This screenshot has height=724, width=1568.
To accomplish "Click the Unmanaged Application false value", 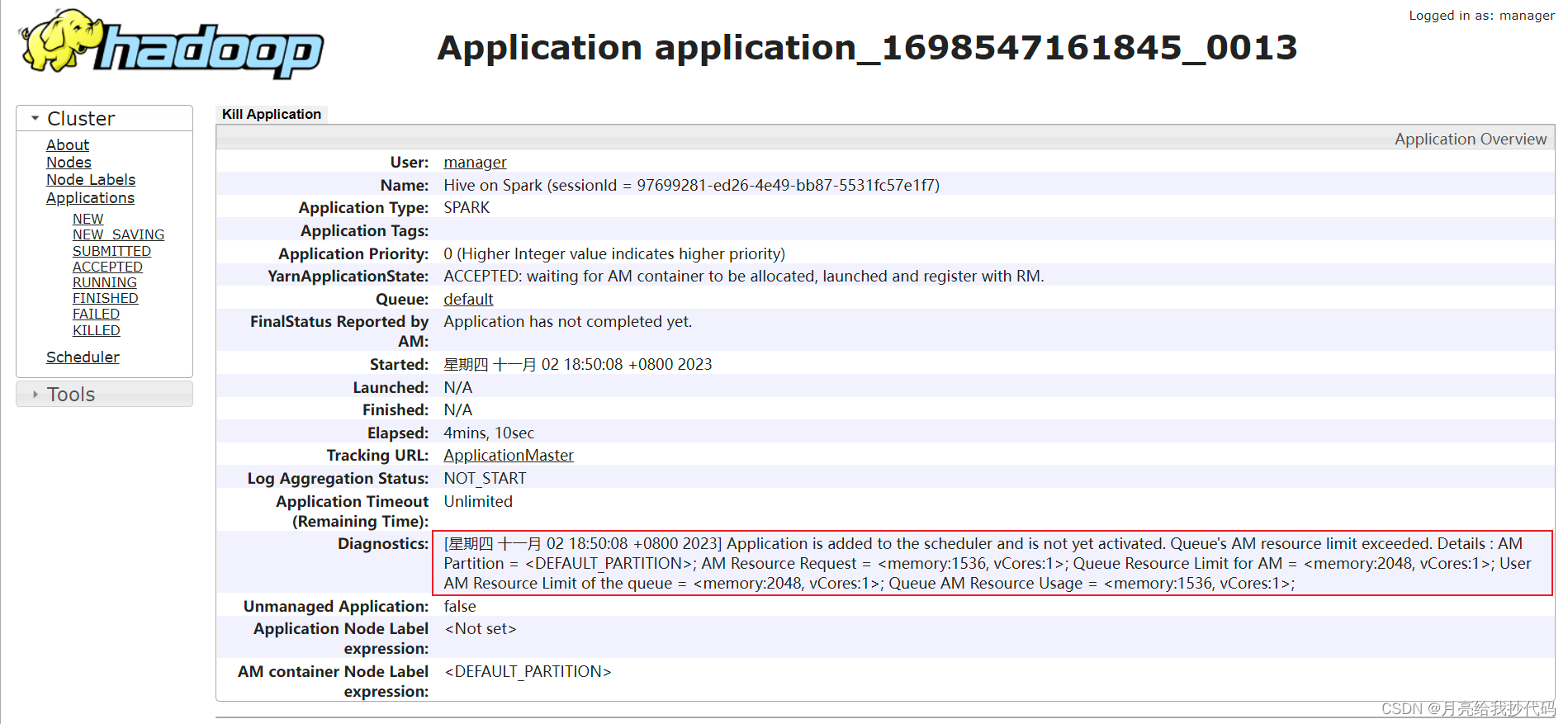I will (460, 607).
